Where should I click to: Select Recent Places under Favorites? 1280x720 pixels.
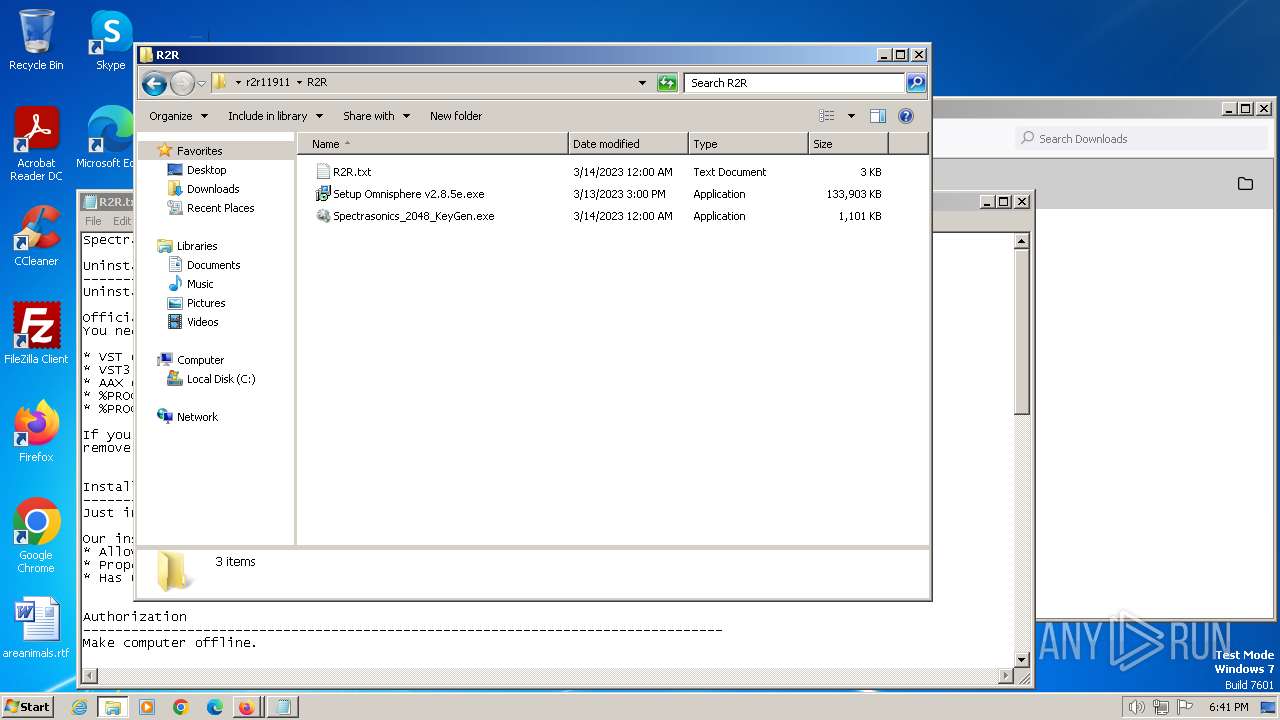220,208
